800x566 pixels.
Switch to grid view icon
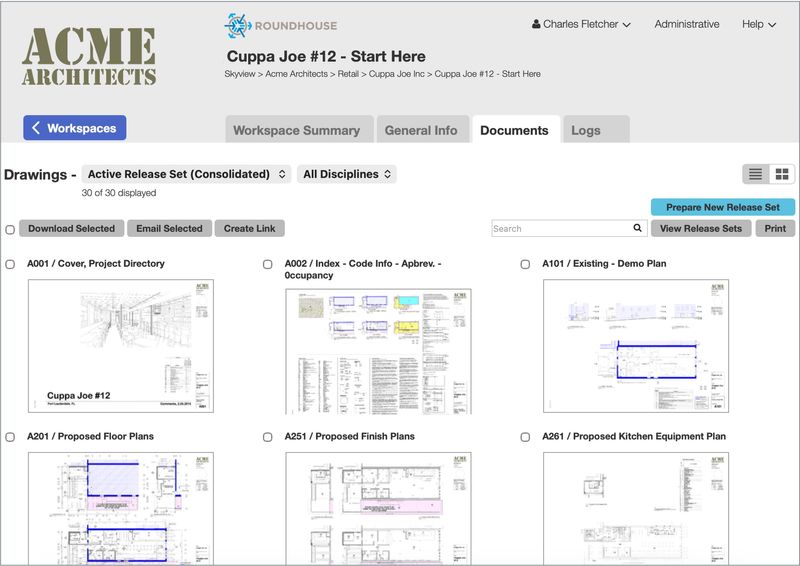[x=782, y=175]
